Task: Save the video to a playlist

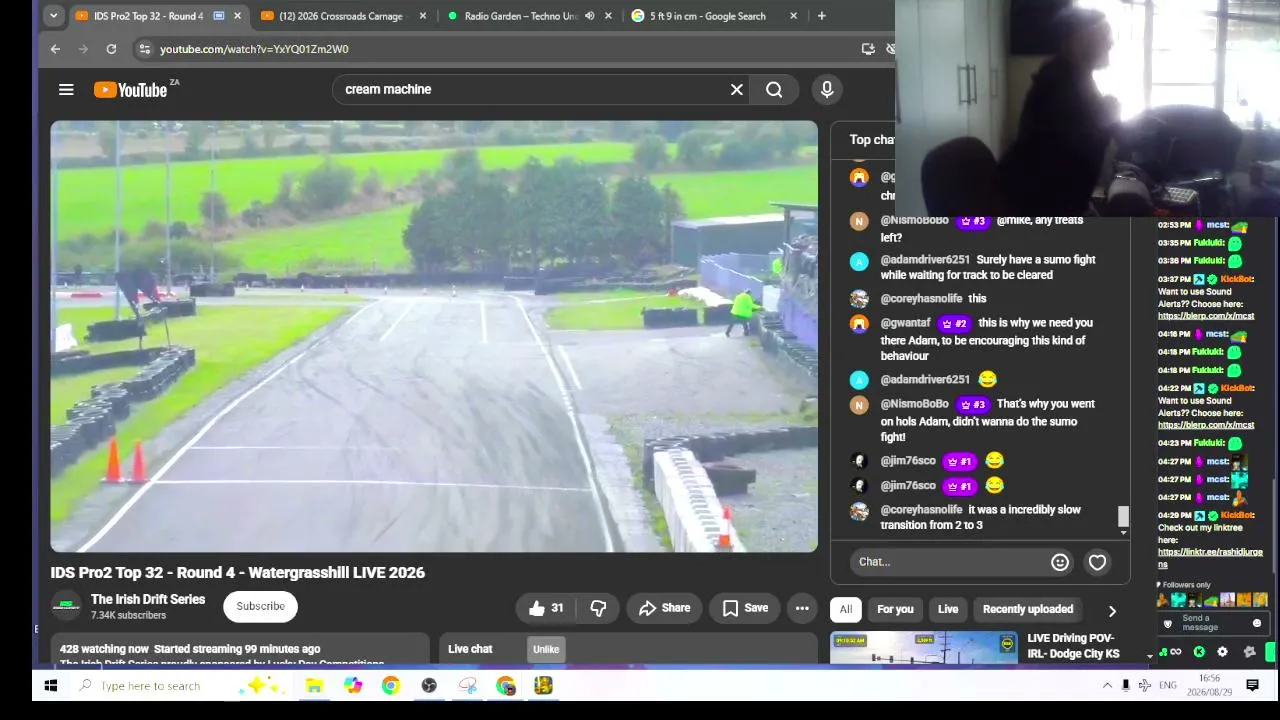Action: 746,608
